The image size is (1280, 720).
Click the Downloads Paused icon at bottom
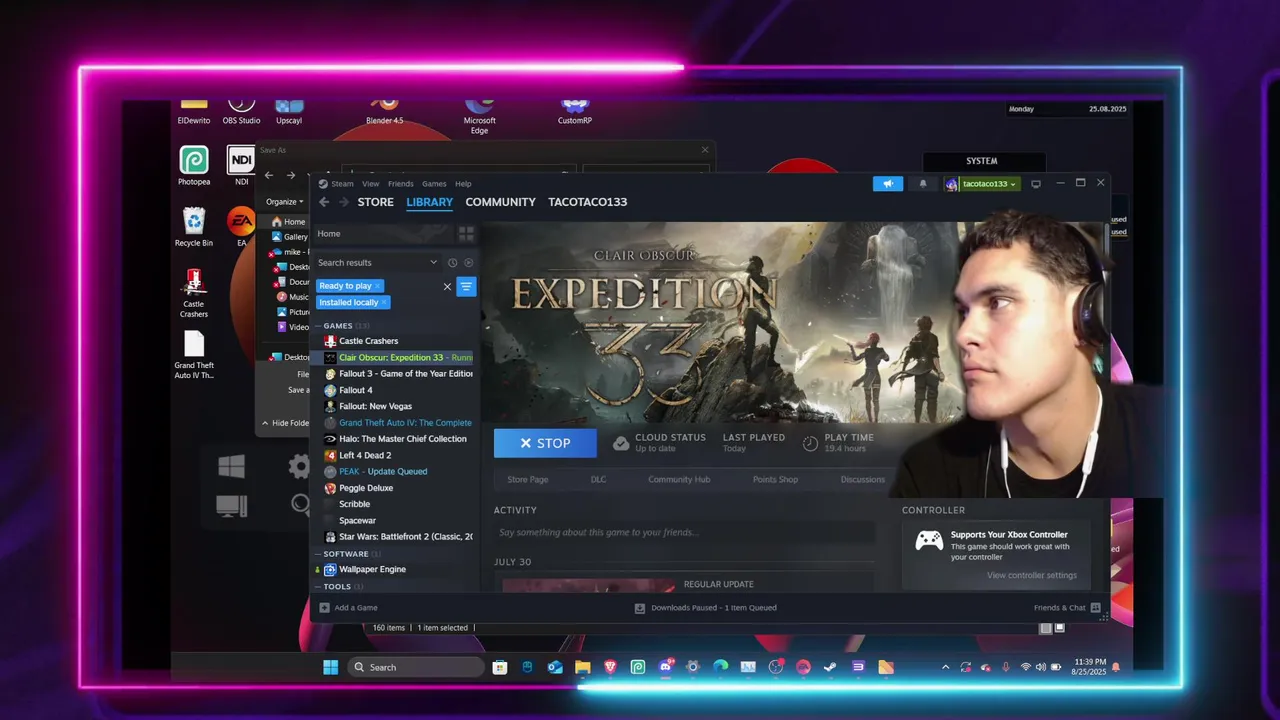[x=640, y=608]
